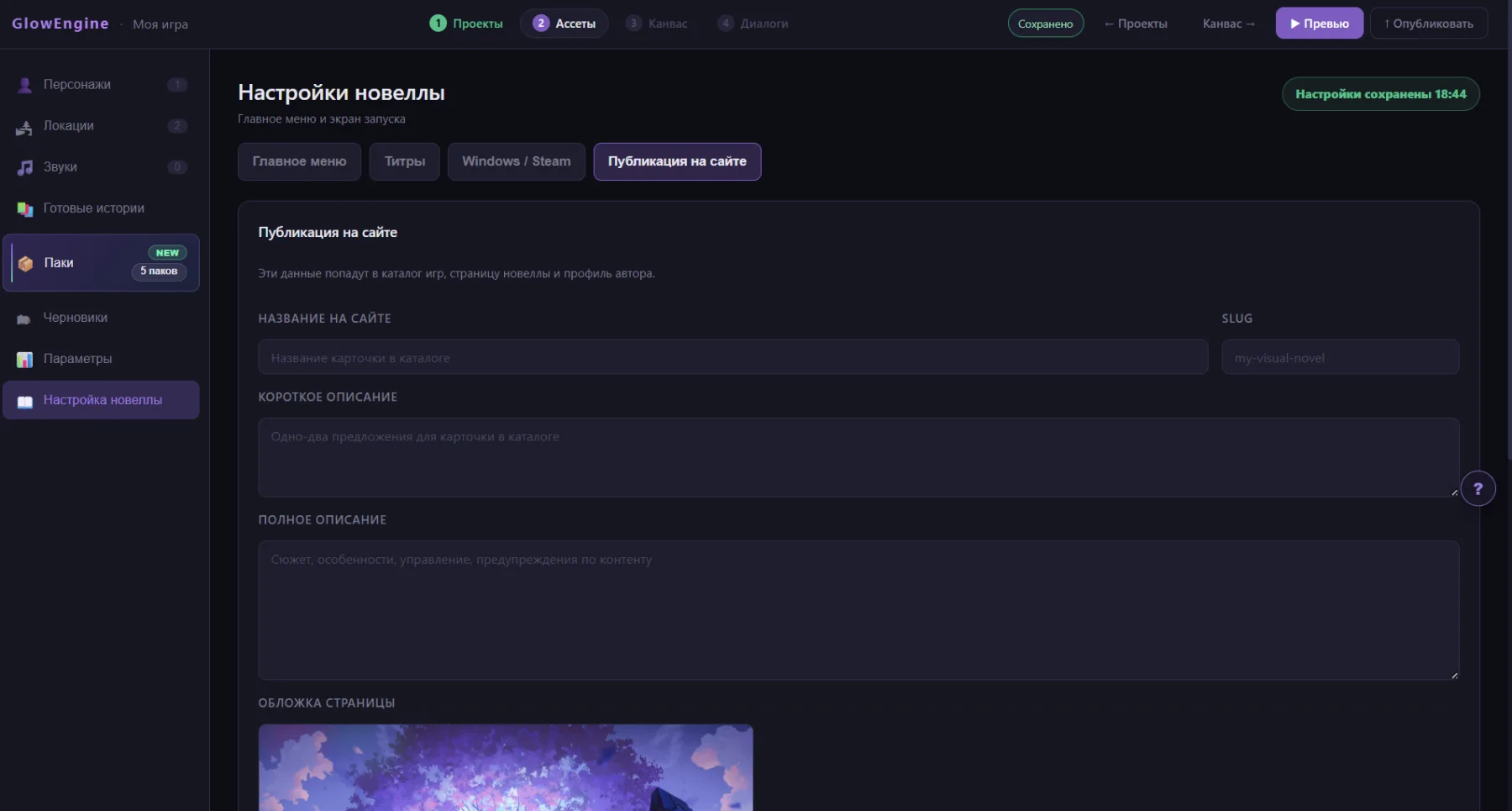Focus the Название на сайте input field
Screen dimensions: 1512x811
(x=732, y=357)
